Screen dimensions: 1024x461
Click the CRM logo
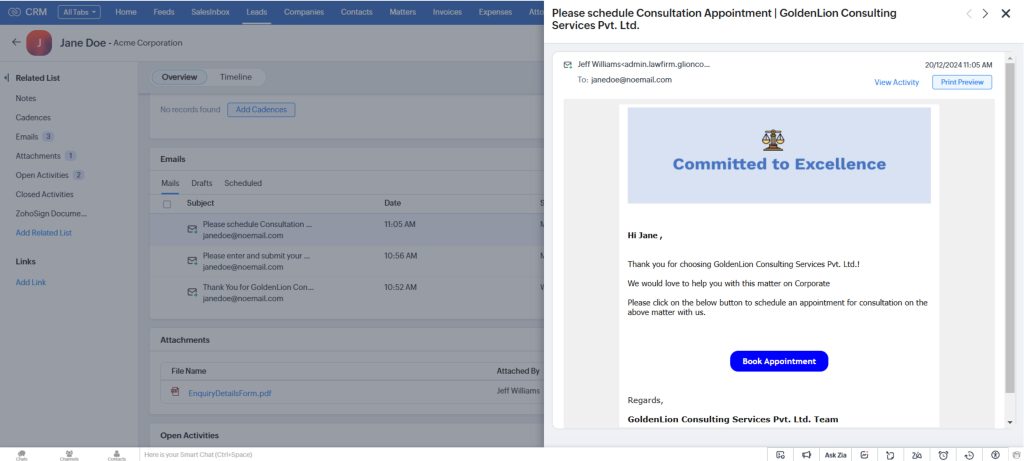(27, 12)
